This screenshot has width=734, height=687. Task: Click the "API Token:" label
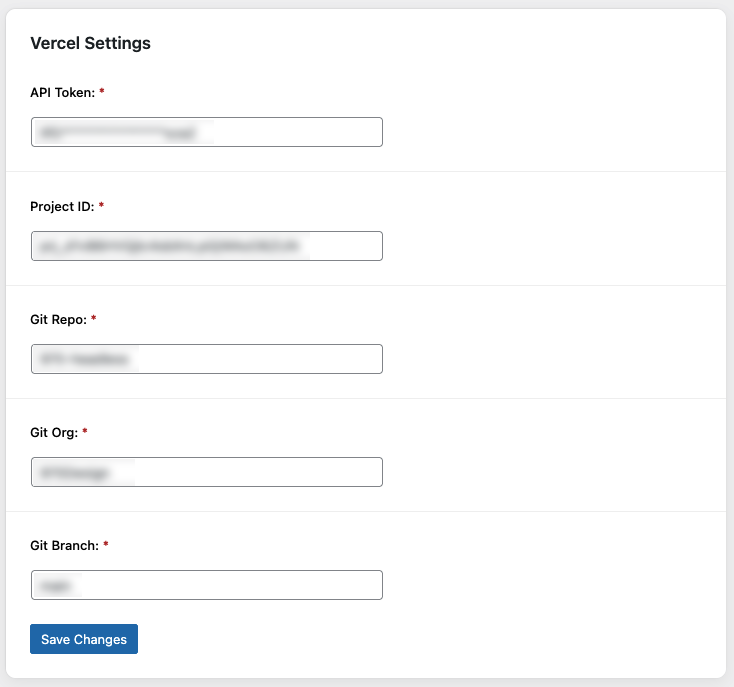[x=63, y=93]
